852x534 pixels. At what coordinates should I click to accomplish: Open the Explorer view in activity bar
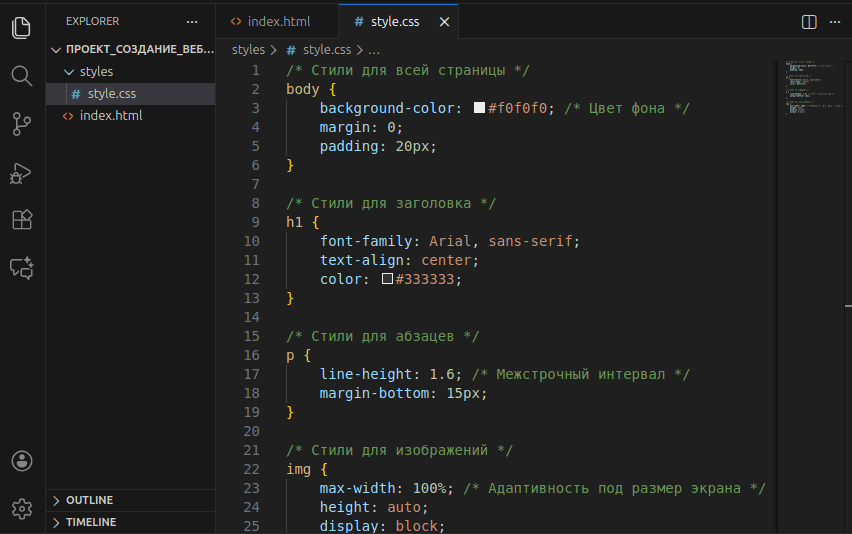tap(22, 27)
